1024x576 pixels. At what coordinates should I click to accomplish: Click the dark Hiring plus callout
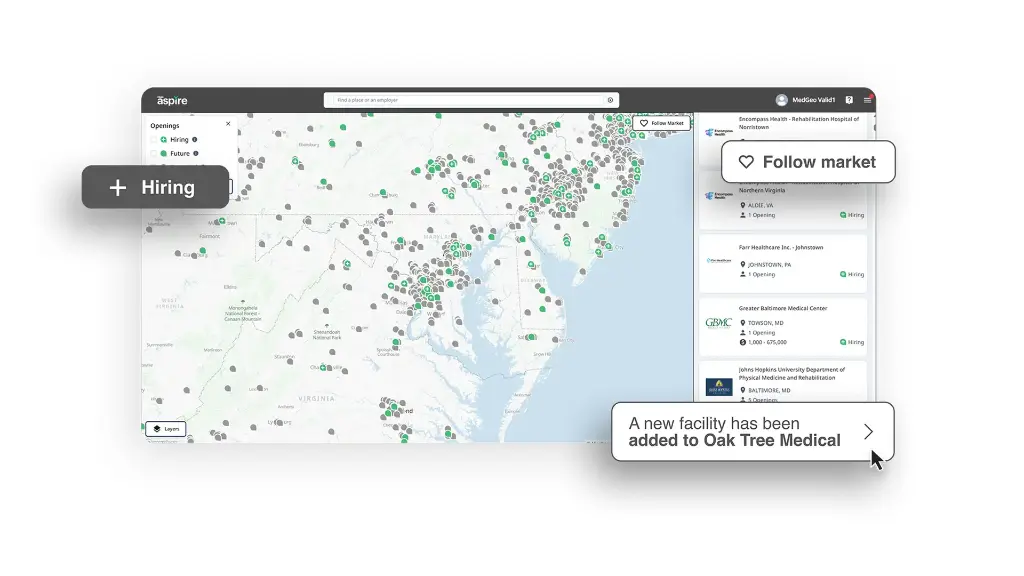coord(155,187)
